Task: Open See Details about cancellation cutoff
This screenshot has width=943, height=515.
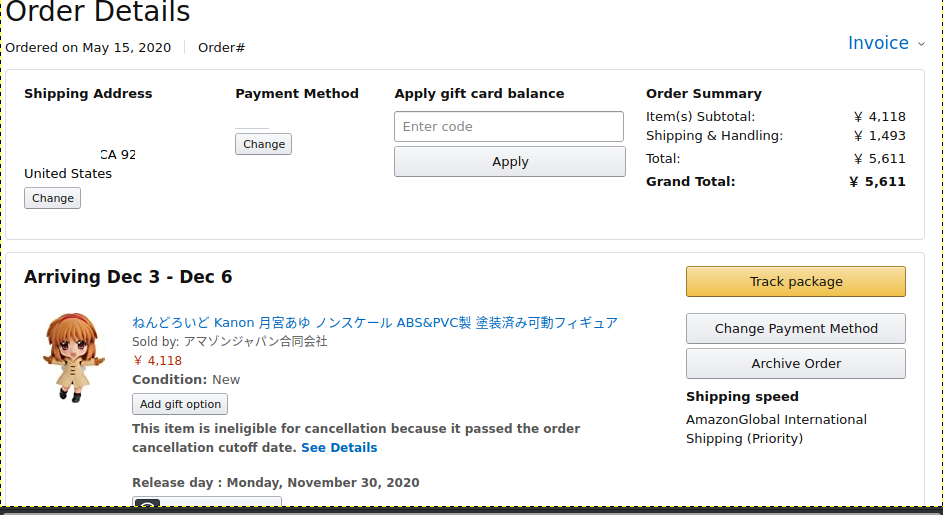Action: [x=339, y=448]
